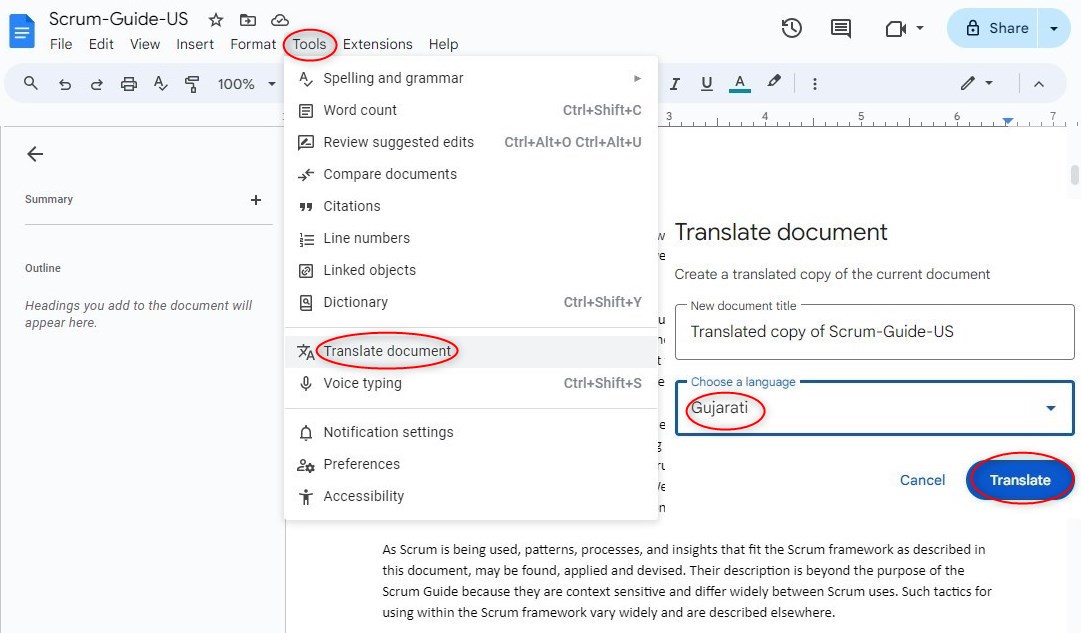Expand the meeting camera dropdown arrow

[x=920, y=28]
